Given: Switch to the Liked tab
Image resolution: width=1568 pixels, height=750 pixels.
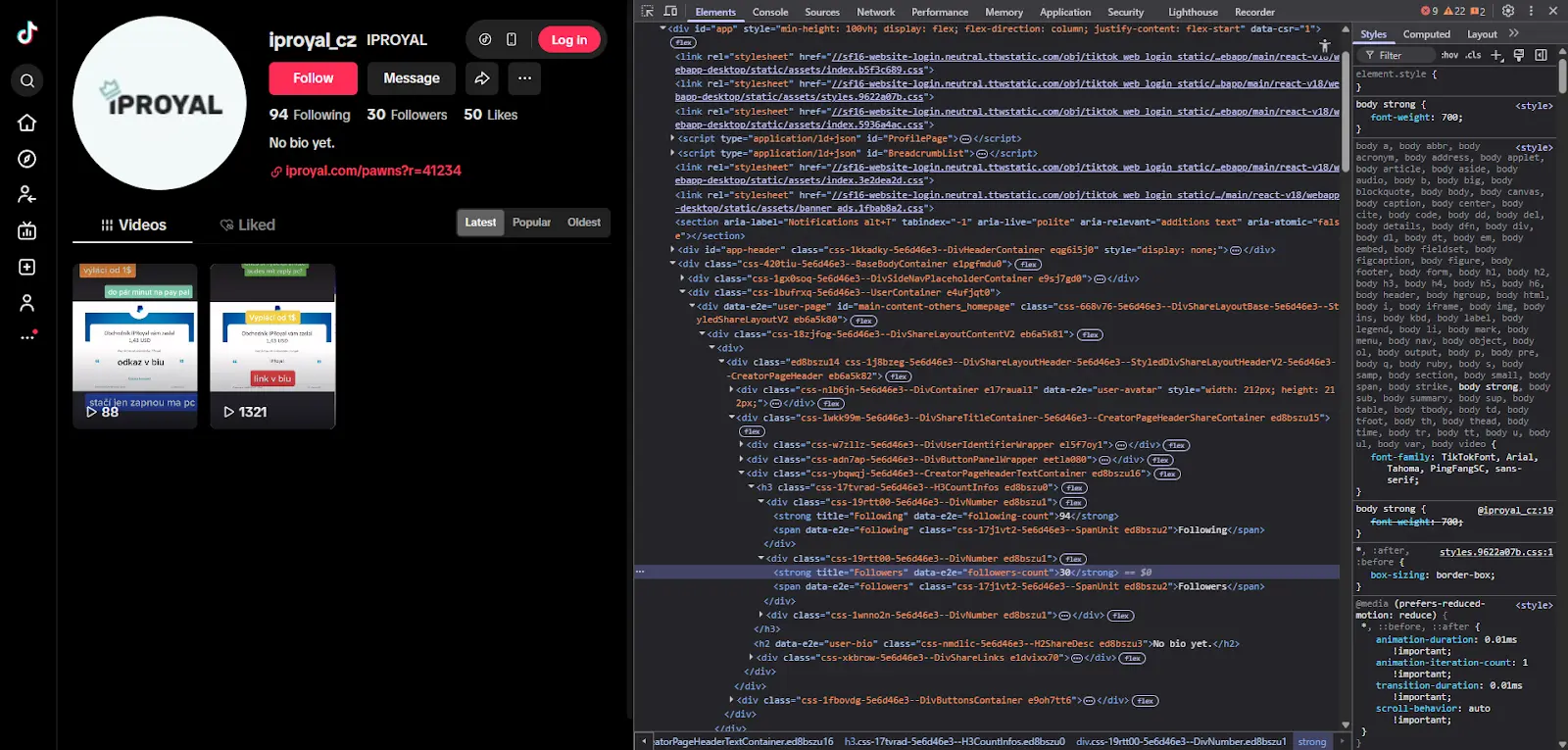Looking at the screenshot, I should [248, 225].
